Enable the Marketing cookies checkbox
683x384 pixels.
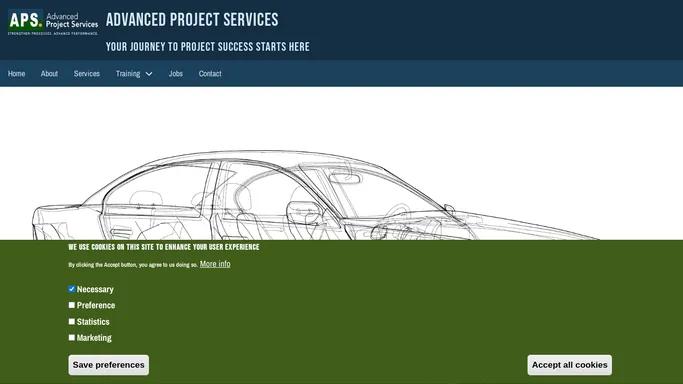[72, 337]
